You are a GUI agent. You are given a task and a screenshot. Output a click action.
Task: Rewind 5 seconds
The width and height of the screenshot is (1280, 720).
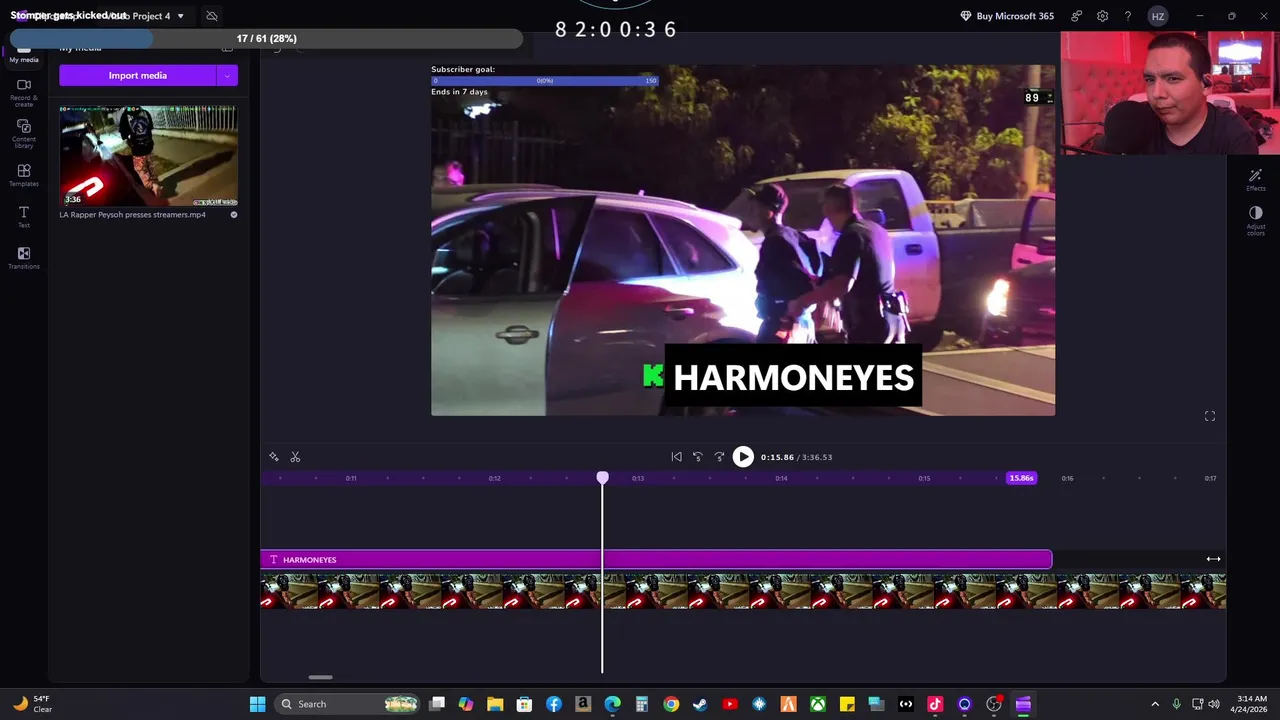[x=698, y=457]
